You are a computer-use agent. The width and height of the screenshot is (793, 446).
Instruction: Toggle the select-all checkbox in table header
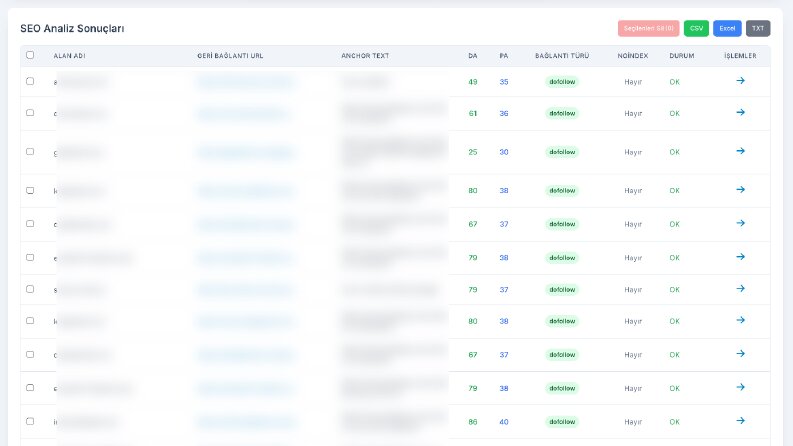click(x=30, y=55)
